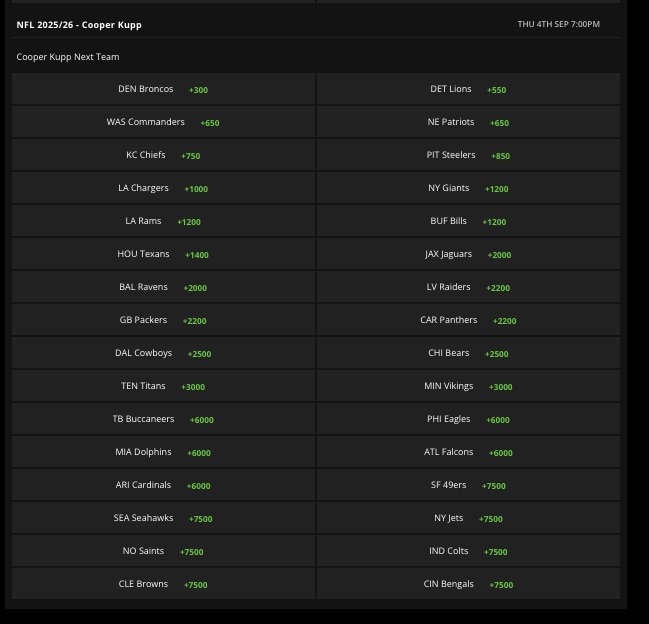Select CIN Bengals +7500 option
Image resolution: width=649 pixels, height=624 pixels.
468,584
